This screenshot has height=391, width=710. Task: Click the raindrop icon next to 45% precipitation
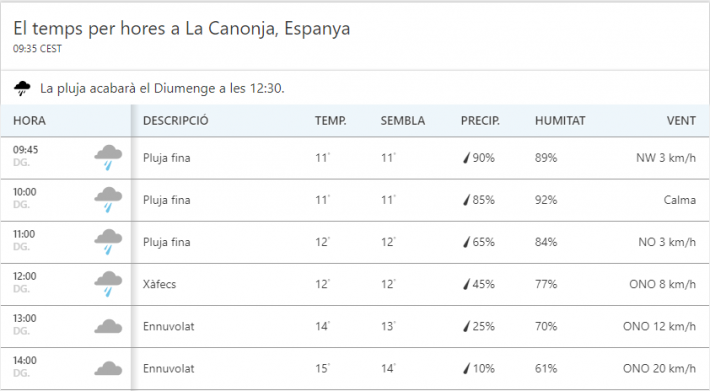(466, 284)
